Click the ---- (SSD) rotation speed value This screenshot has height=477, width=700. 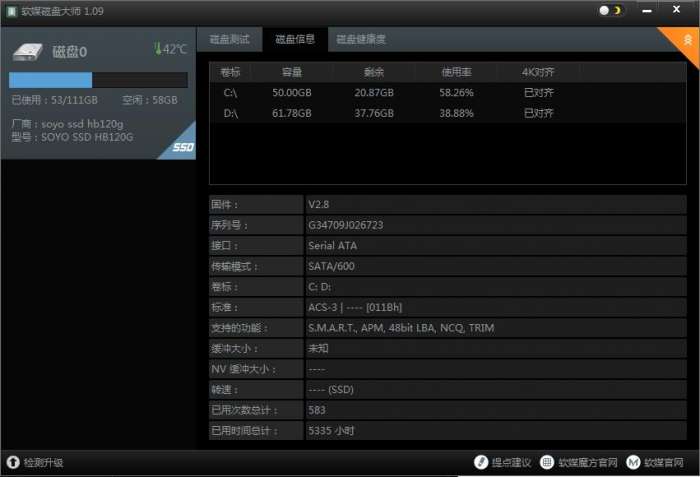331,389
